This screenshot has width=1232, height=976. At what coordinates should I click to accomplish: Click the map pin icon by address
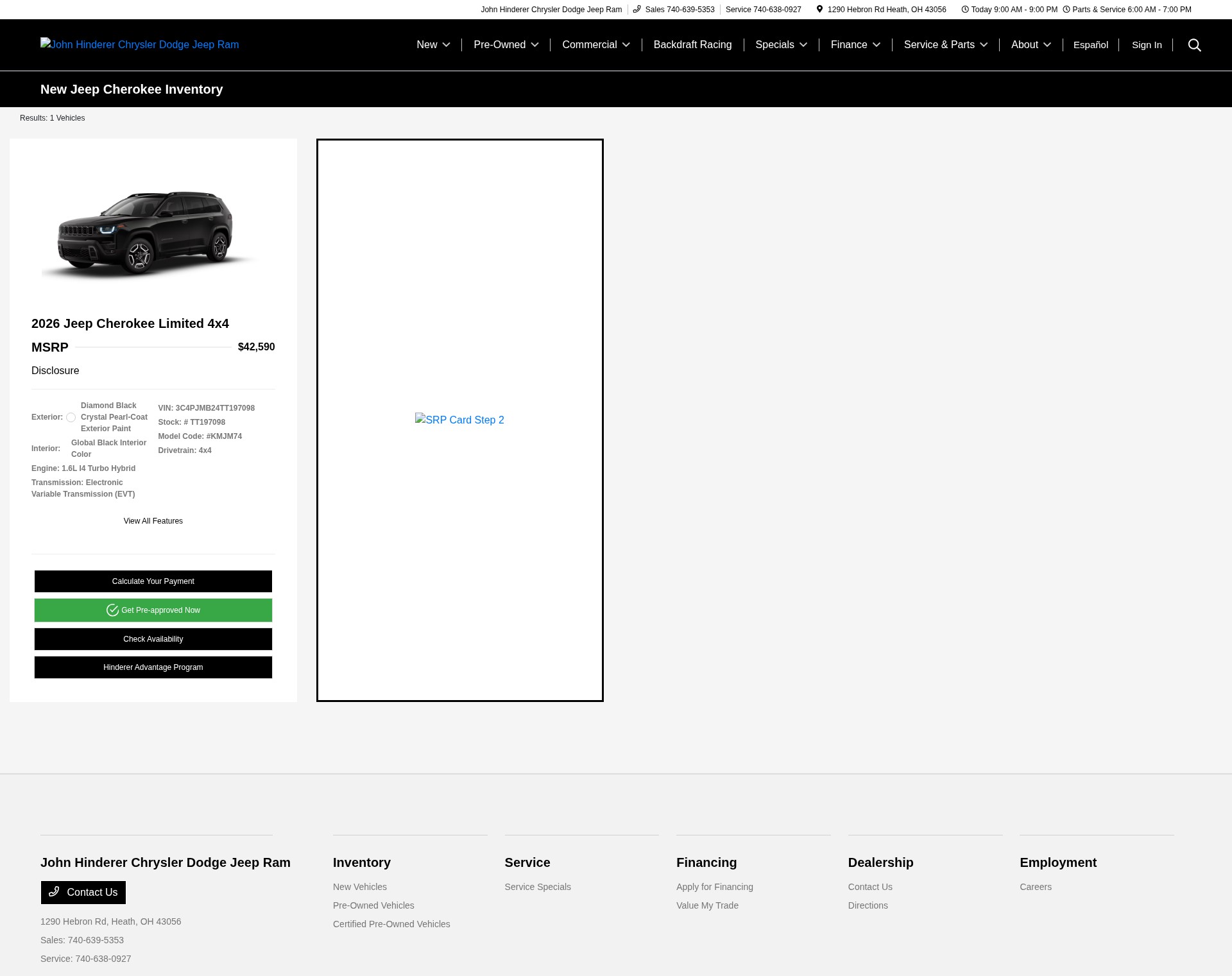pyautogui.click(x=819, y=9)
